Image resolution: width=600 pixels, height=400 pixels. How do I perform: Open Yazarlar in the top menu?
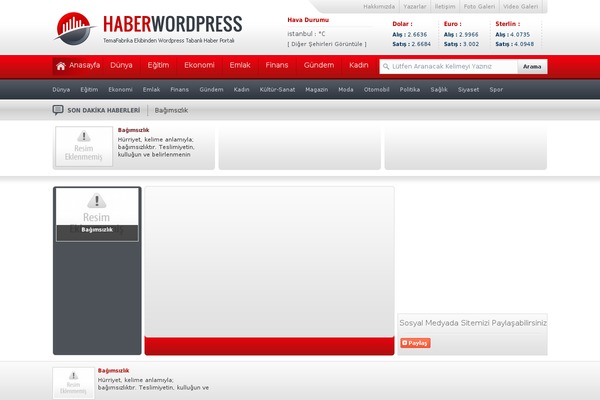pos(415,7)
